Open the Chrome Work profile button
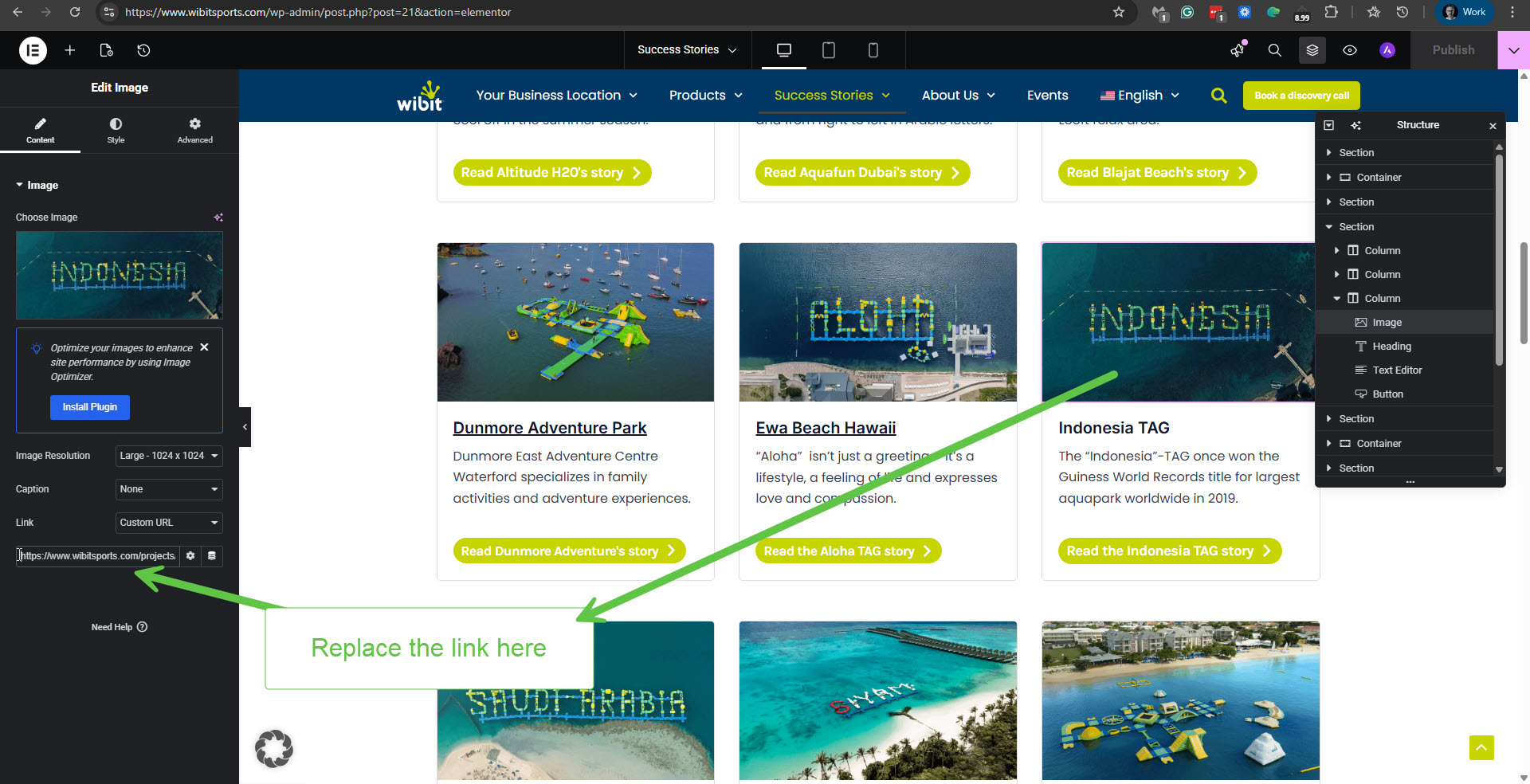1530x784 pixels. [1465, 12]
